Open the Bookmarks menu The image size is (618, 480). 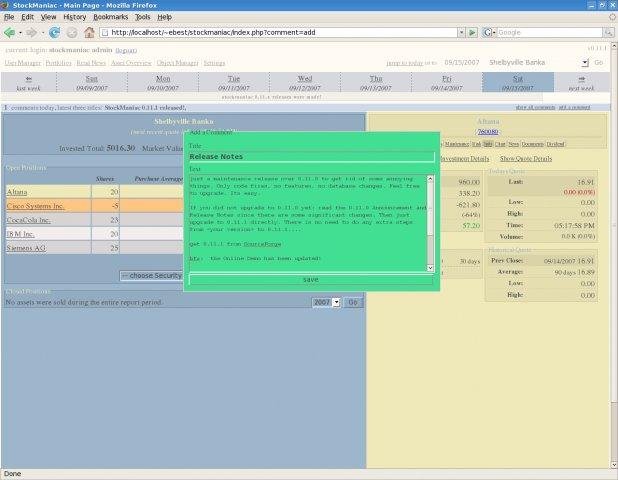click(111, 17)
